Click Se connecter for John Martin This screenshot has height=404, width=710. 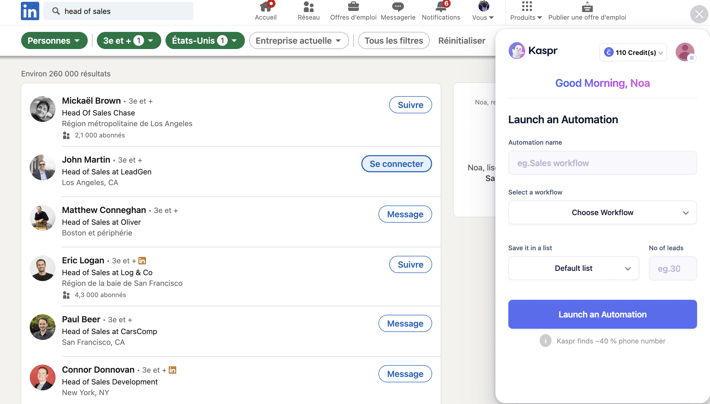[x=396, y=164]
